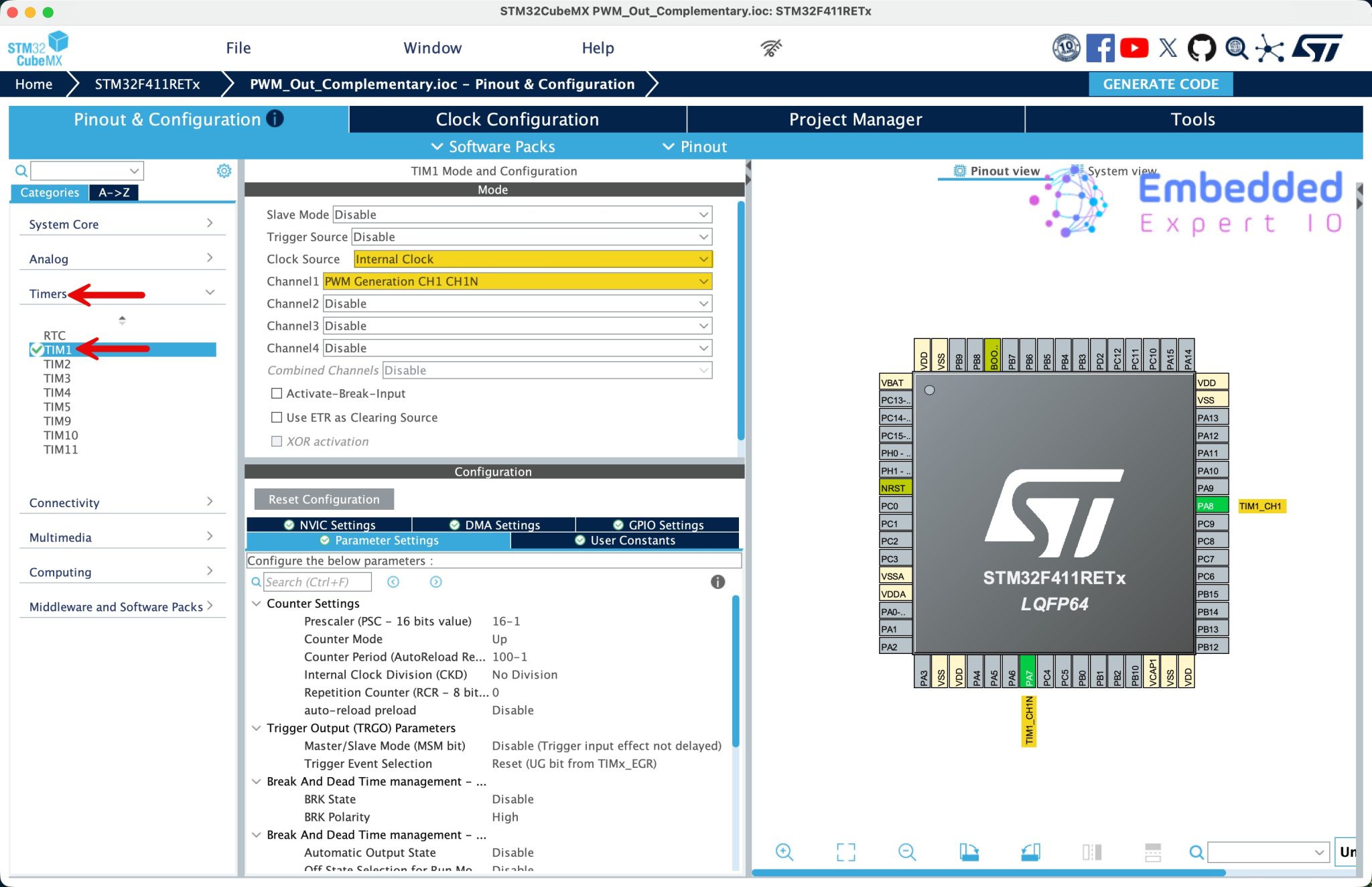Switch to the Clock Configuration tab
Viewport: 1372px width, 887px height.
point(517,119)
